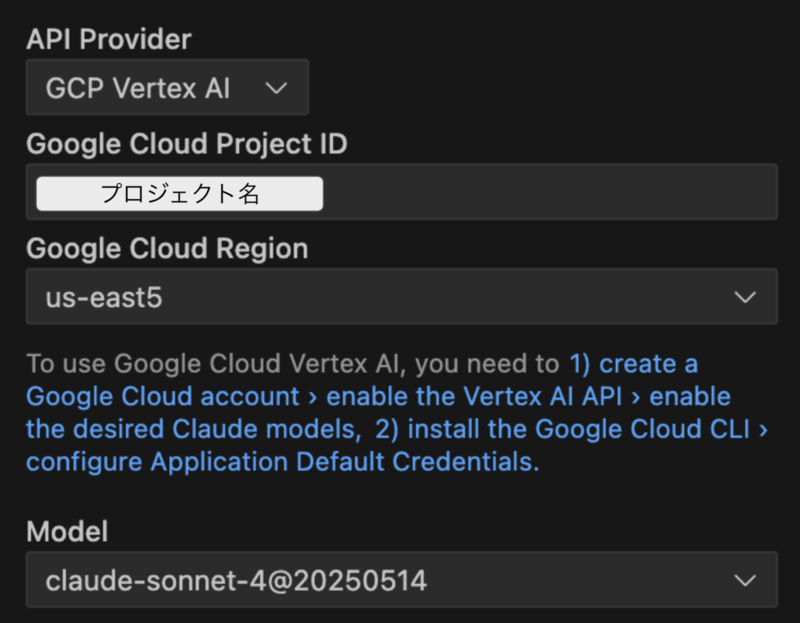This screenshot has width=800, height=623.
Task: Click the arrow separator after Google Cloud account
Action: pos(313,397)
